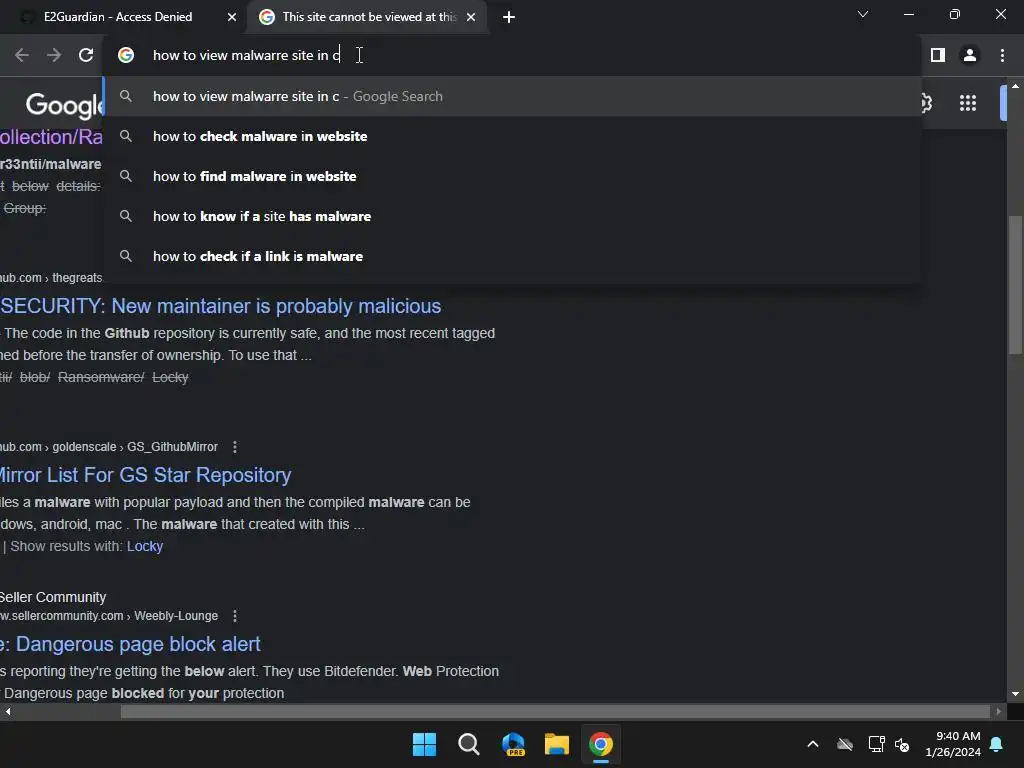Select 'This site cannot be viewed' tab

[x=368, y=17]
